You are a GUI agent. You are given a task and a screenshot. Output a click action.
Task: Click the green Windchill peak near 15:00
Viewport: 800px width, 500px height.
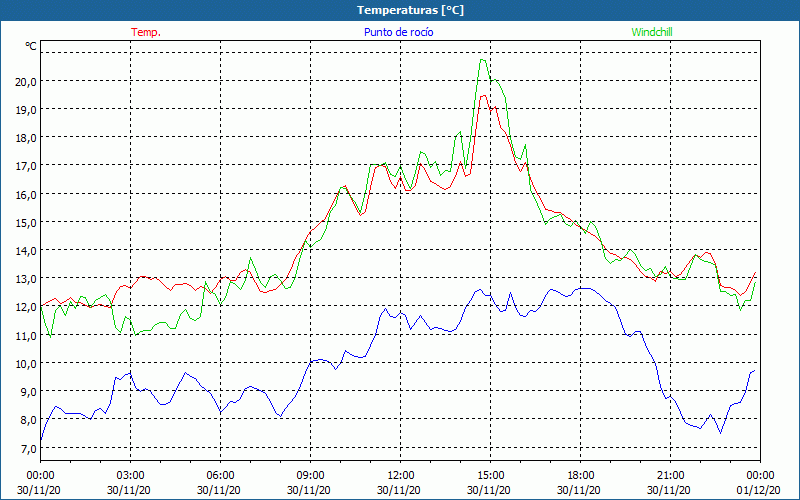[x=482, y=60]
